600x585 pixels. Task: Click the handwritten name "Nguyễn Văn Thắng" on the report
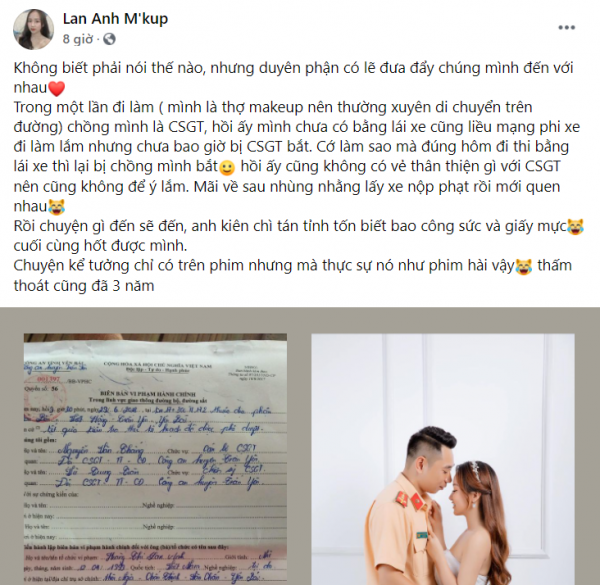point(100,450)
